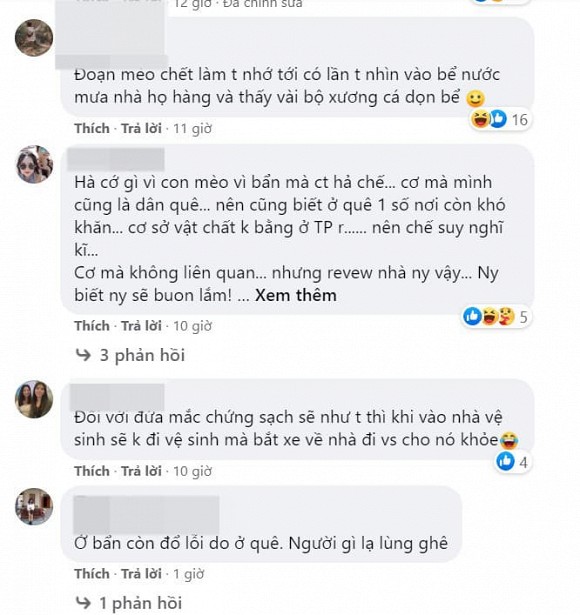Click the reply arrow icon beside '3 phản hồi'

tap(83, 355)
